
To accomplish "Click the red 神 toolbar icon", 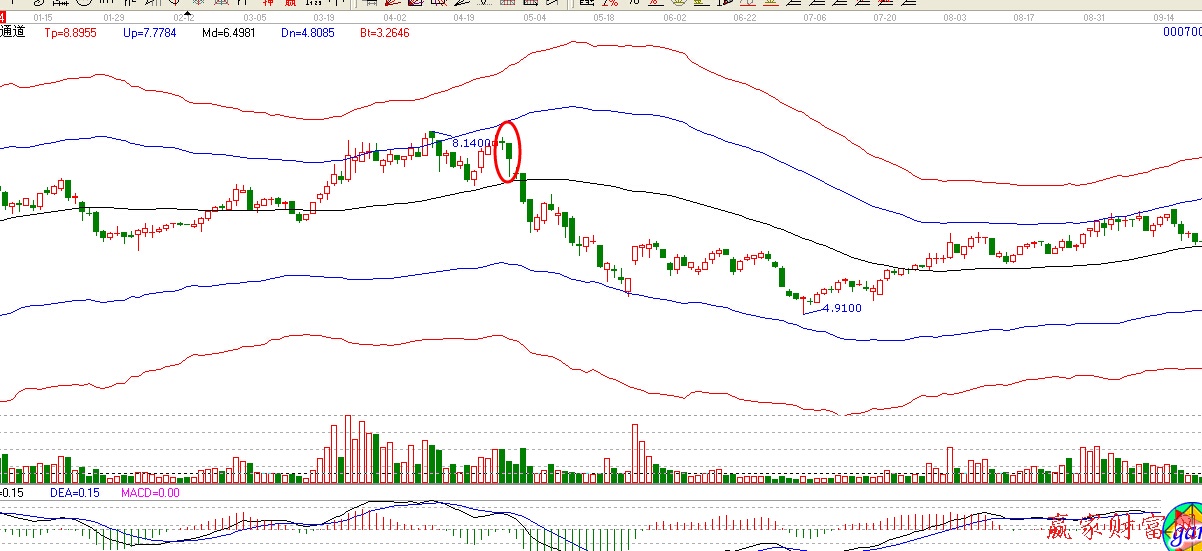I will (267, 3).
